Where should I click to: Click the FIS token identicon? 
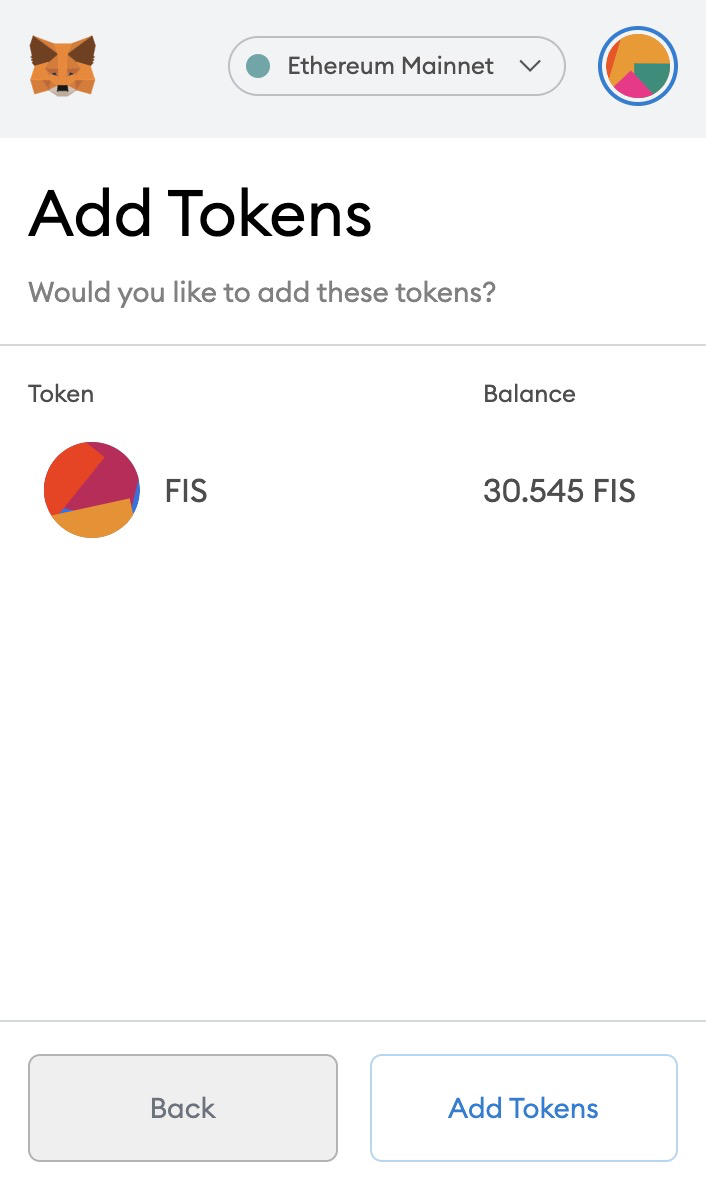[92, 490]
